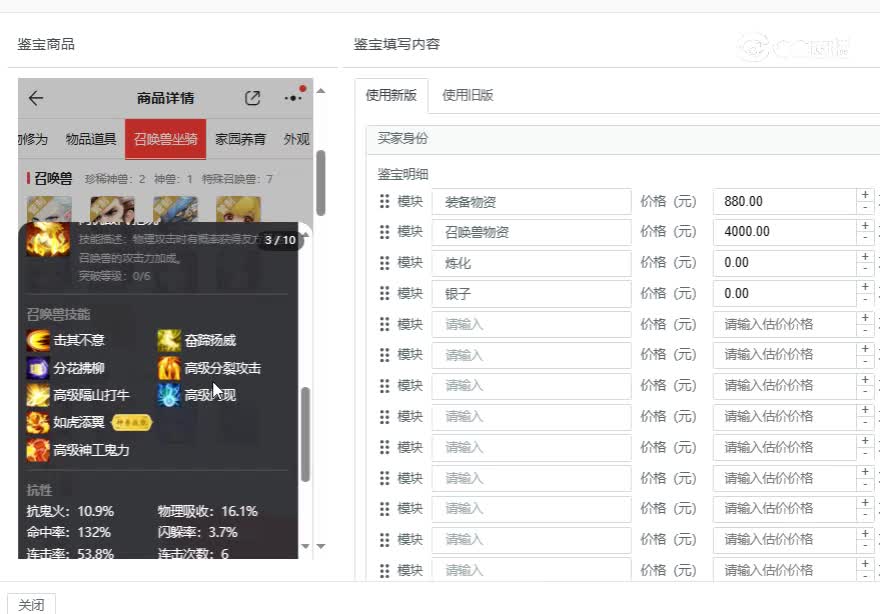Click the blue skill icon beside 高级隔山打牛
The width and height of the screenshot is (880, 614).
(169, 395)
